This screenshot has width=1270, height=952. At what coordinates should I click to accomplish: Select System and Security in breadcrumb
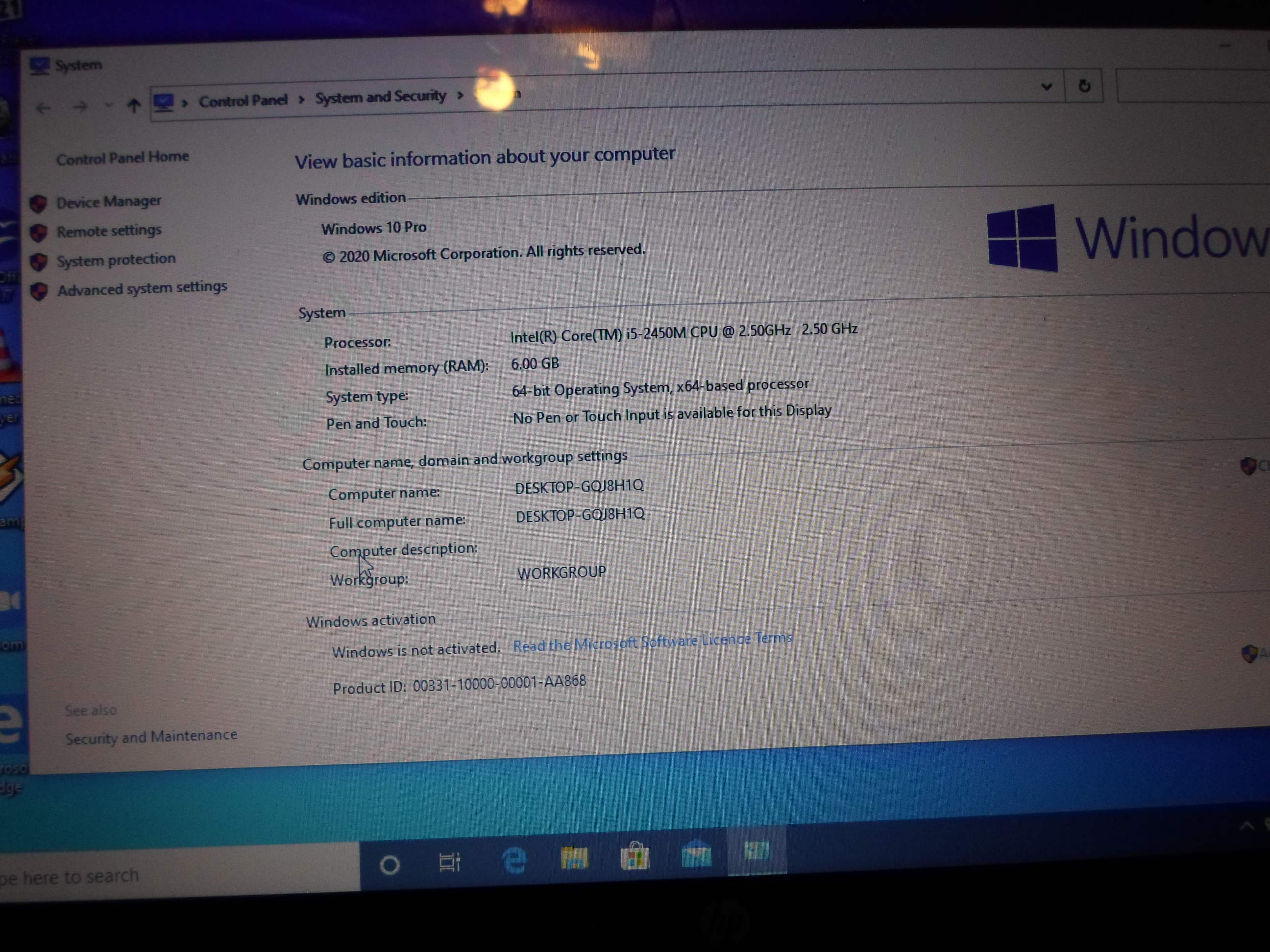coord(381,96)
